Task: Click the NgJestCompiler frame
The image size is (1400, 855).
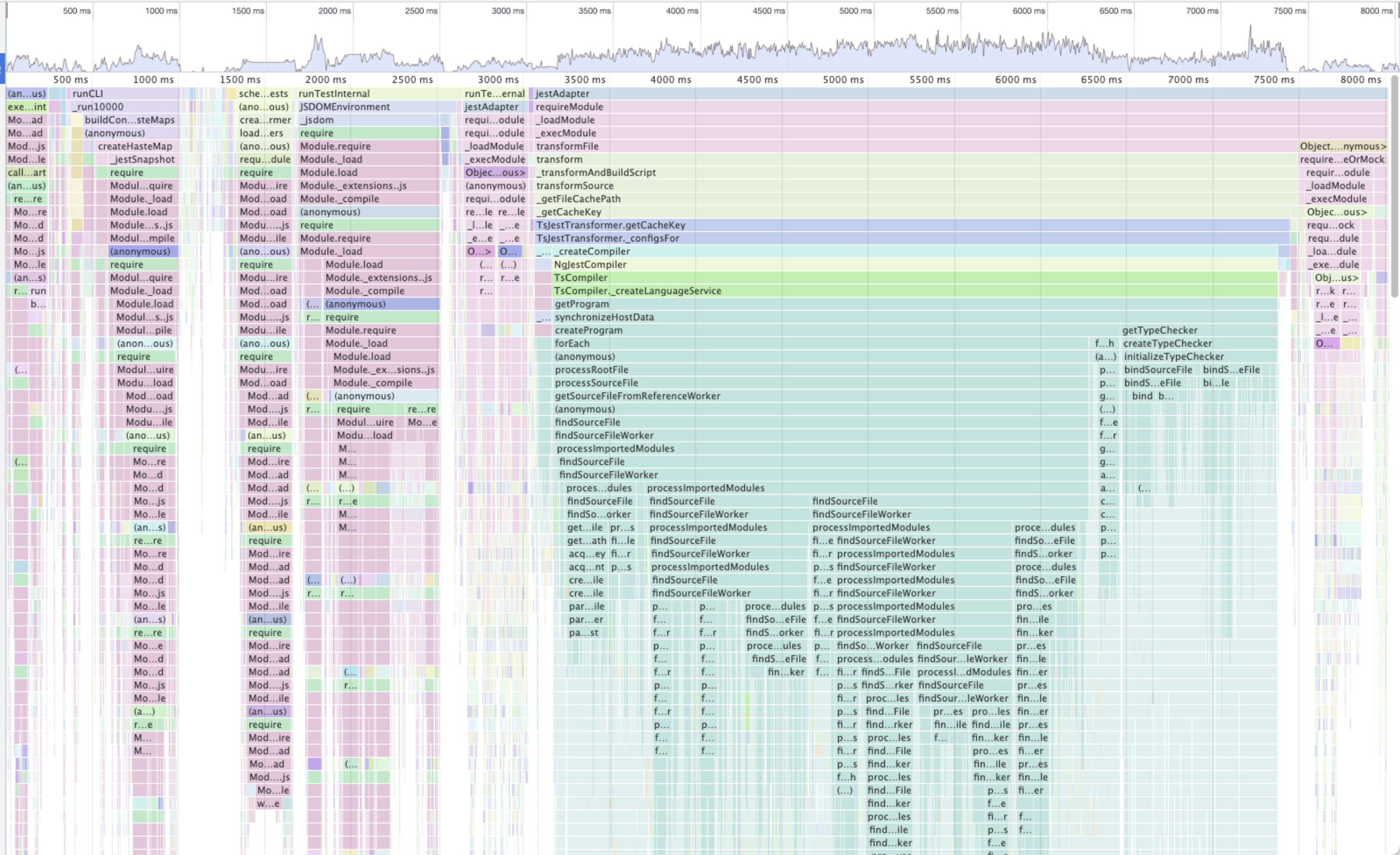Action: pyautogui.click(x=915, y=264)
